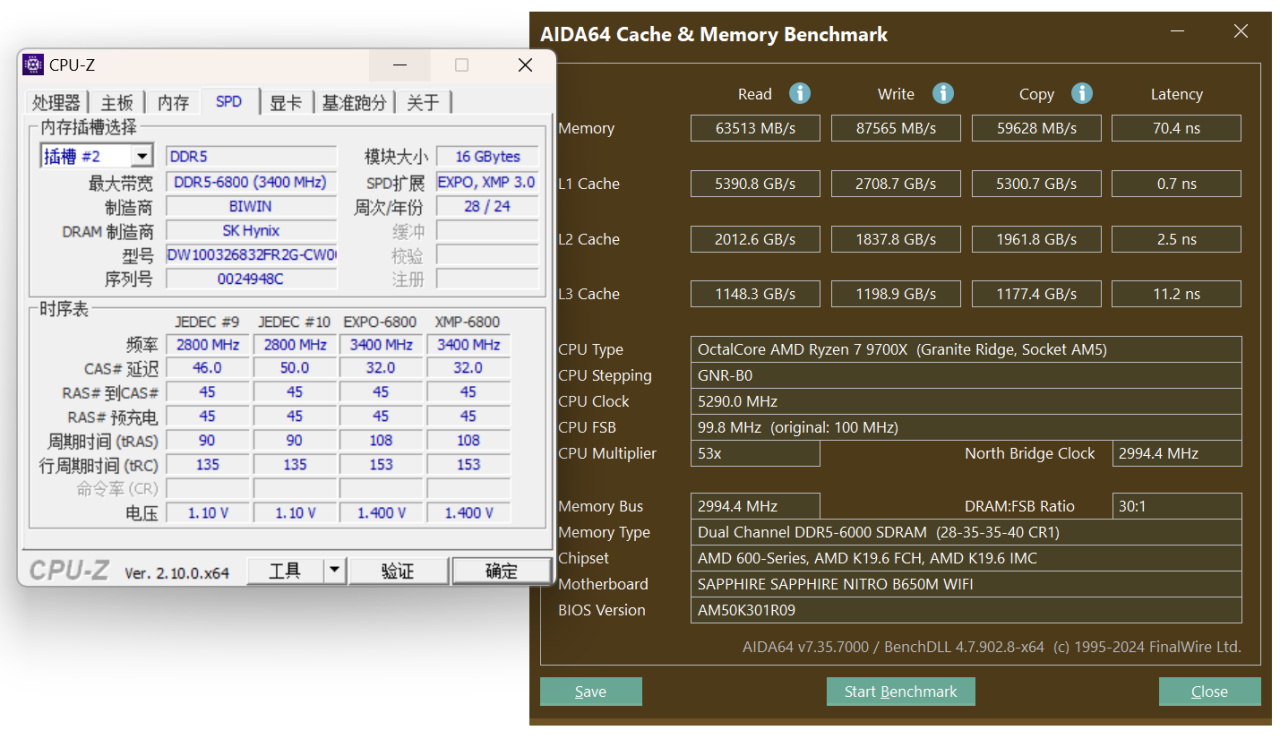Minimize the CPU-Z window
The height and width of the screenshot is (739, 1280).
(x=400, y=65)
